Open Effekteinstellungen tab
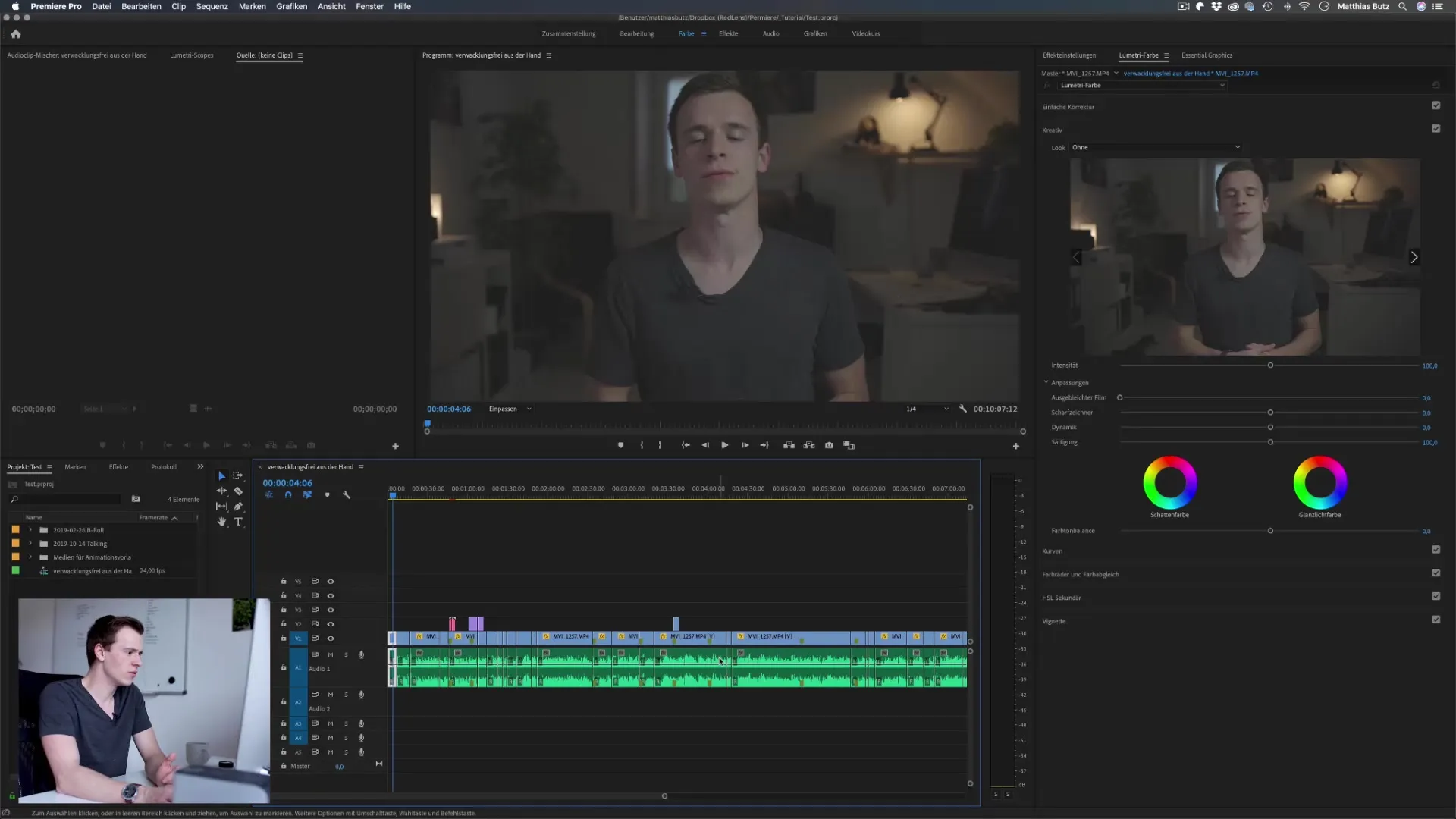 (1068, 55)
